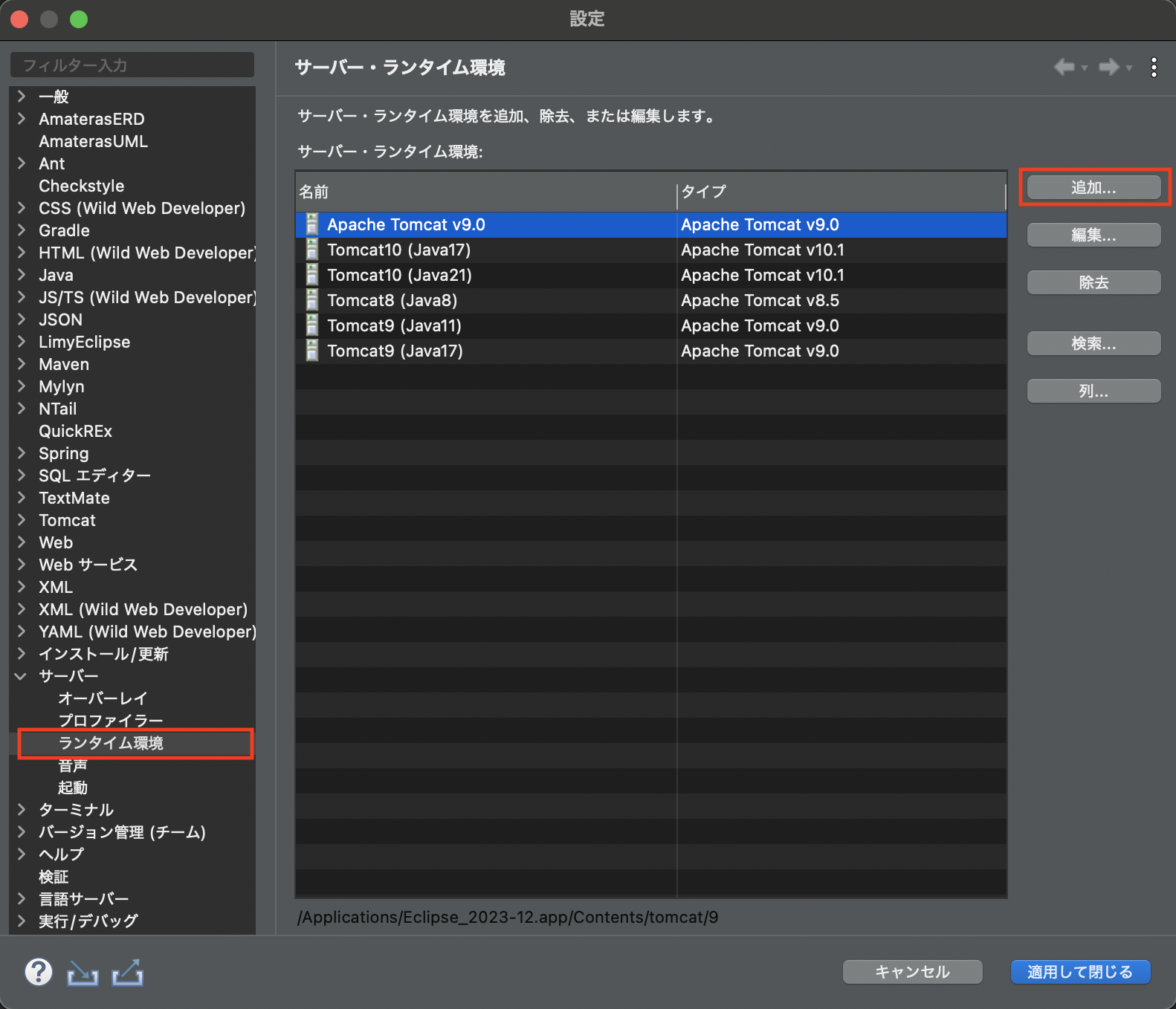Click the 検索... button
The width and height of the screenshot is (1176, 1009).
pos(1093,343)
